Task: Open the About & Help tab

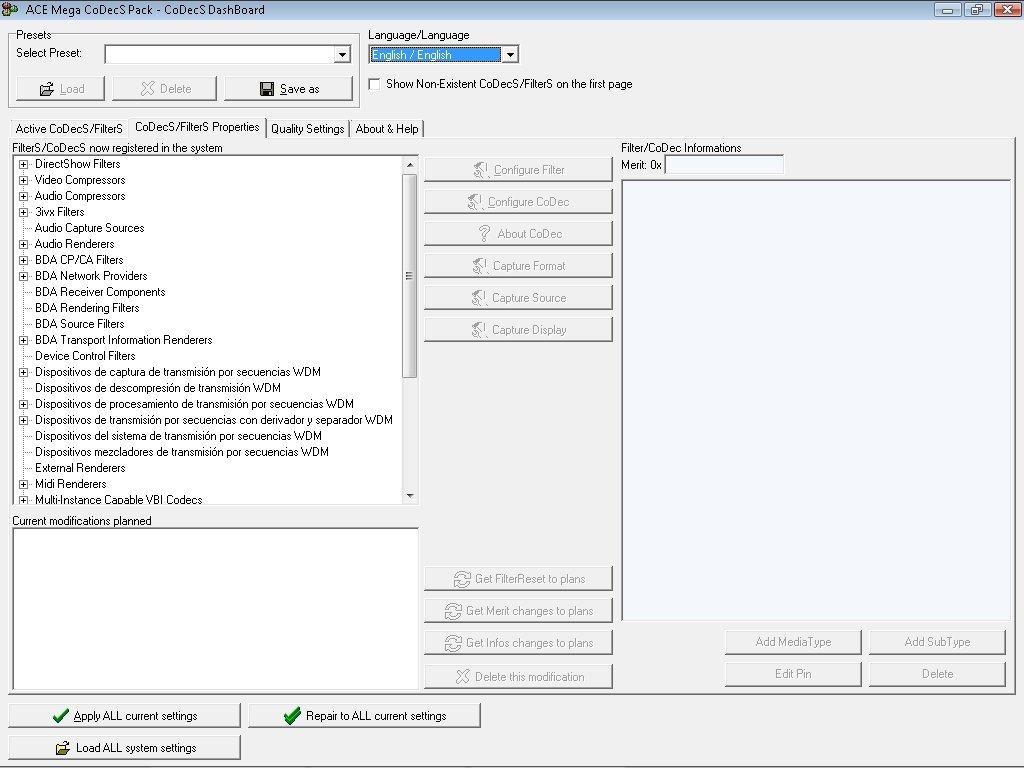Action: click(x=387, y=129)
